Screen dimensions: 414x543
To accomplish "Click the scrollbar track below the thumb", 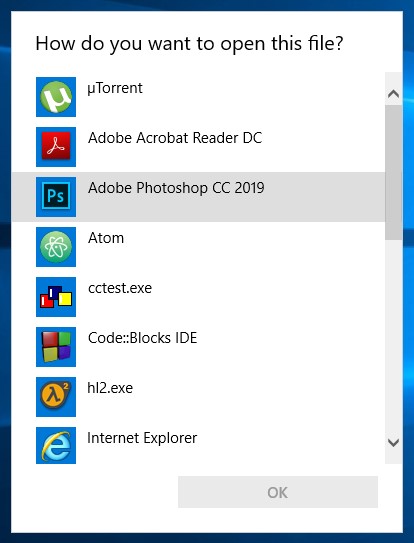I will 394,335.
